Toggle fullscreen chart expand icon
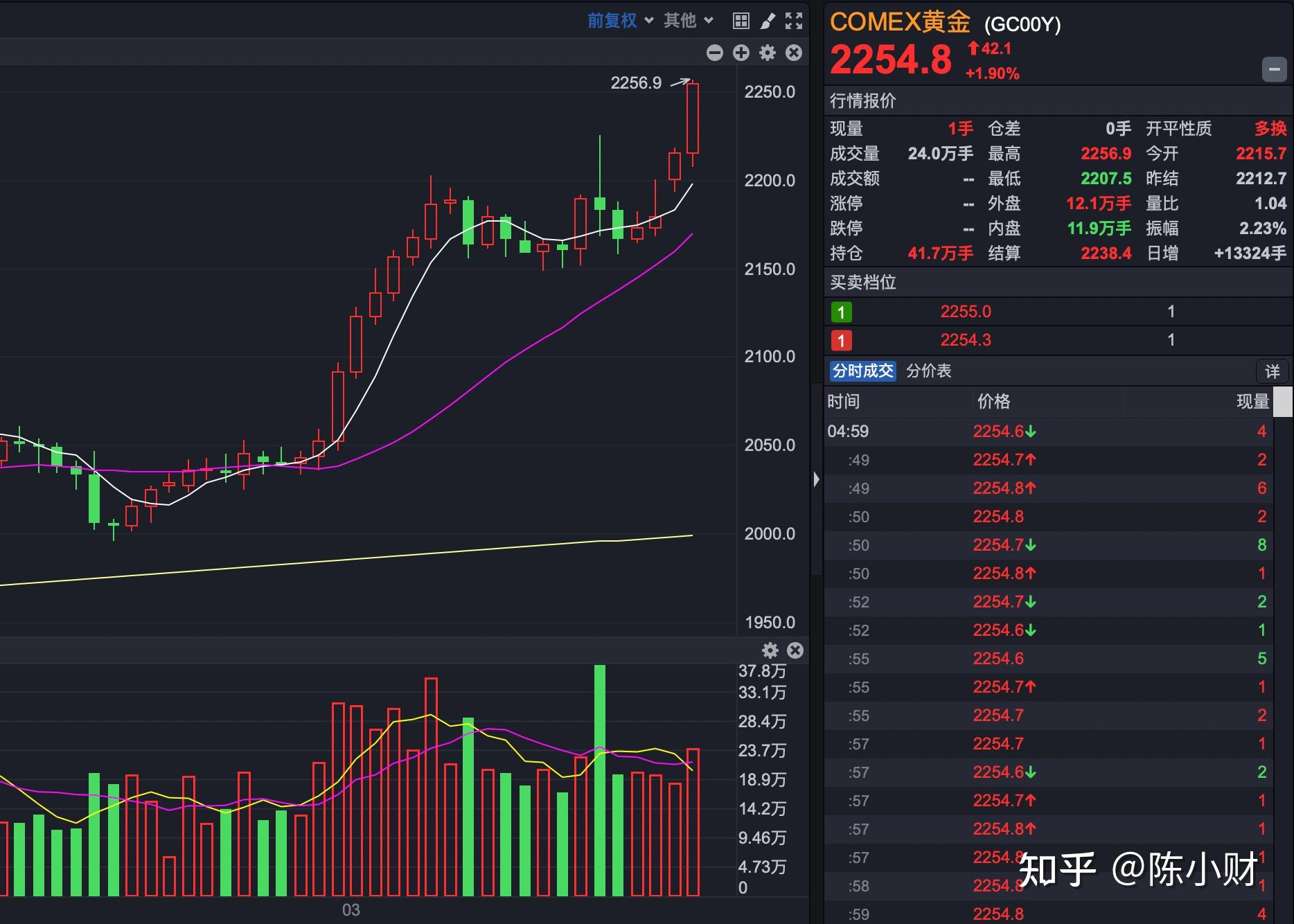The width and height of the screenshot is (1294, 924). click(x=794, y=21)
